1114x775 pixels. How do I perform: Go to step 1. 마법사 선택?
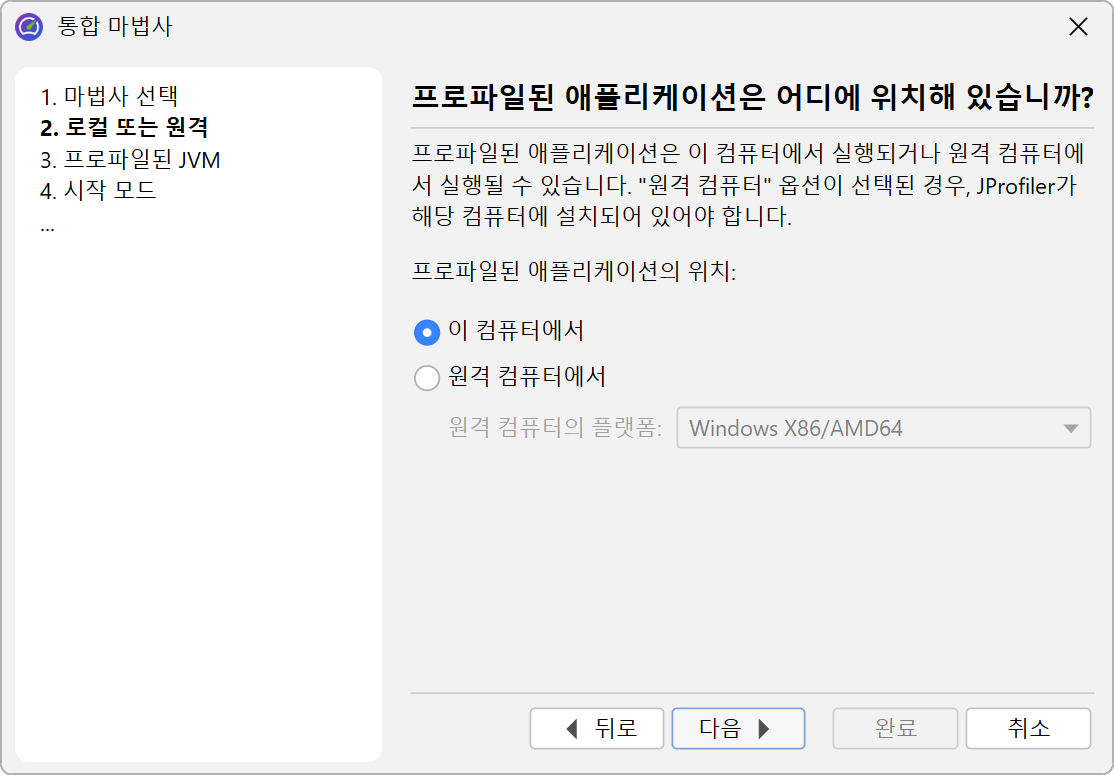(109, 96)
